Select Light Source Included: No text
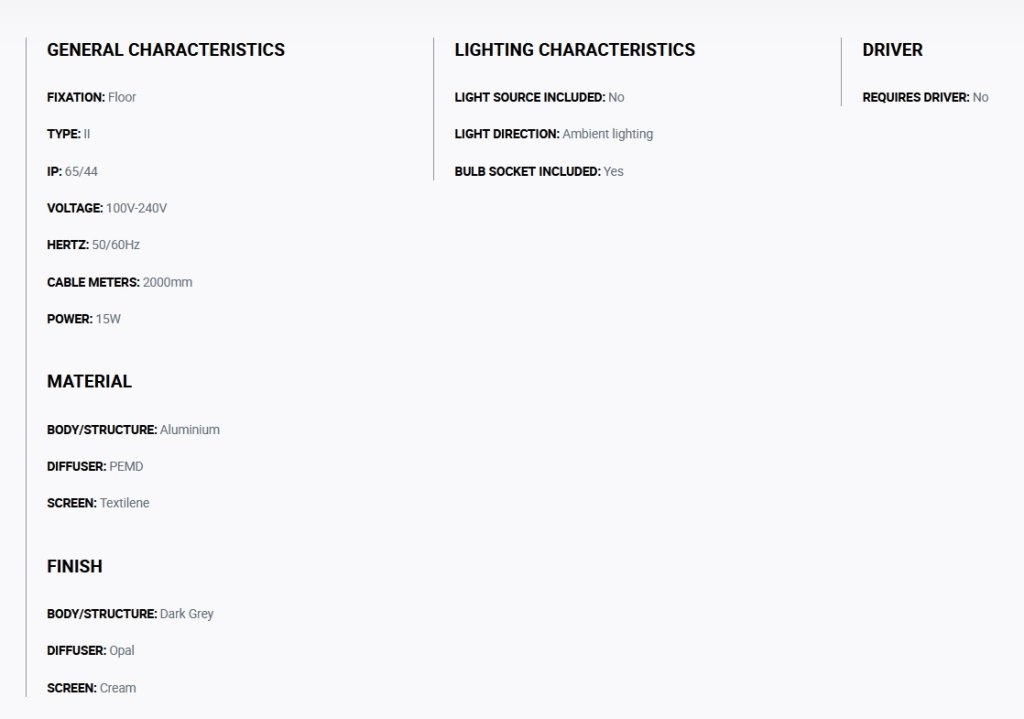The height and width of the screenshot is (719, 1024). click(539, 97)
